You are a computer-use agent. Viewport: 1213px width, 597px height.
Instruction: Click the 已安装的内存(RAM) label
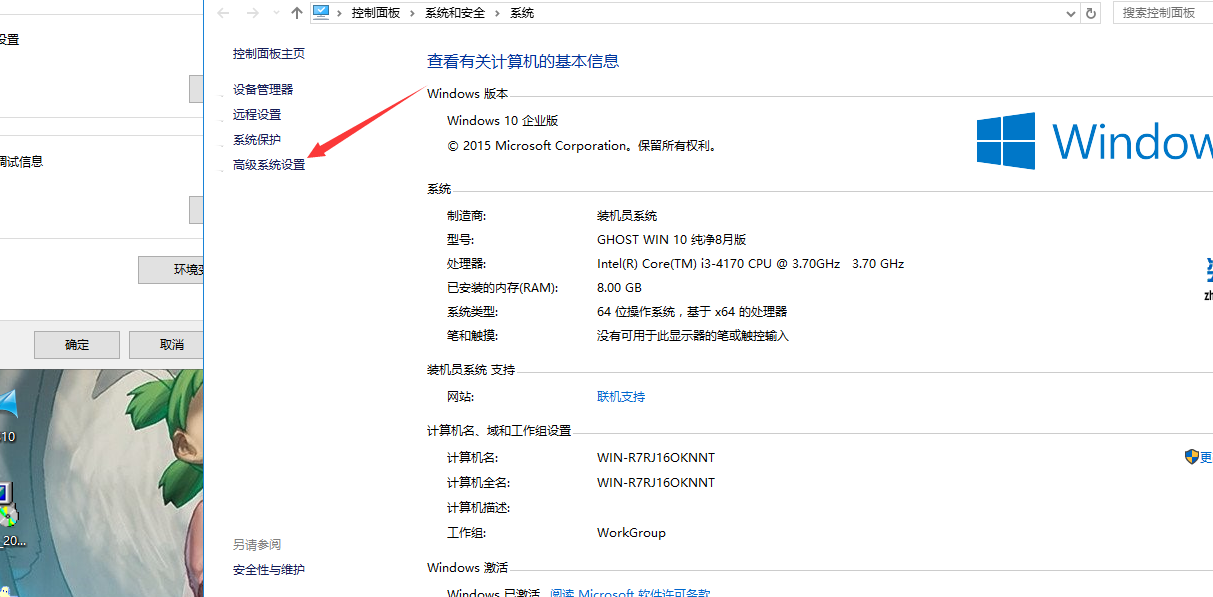tap(502, 288)
